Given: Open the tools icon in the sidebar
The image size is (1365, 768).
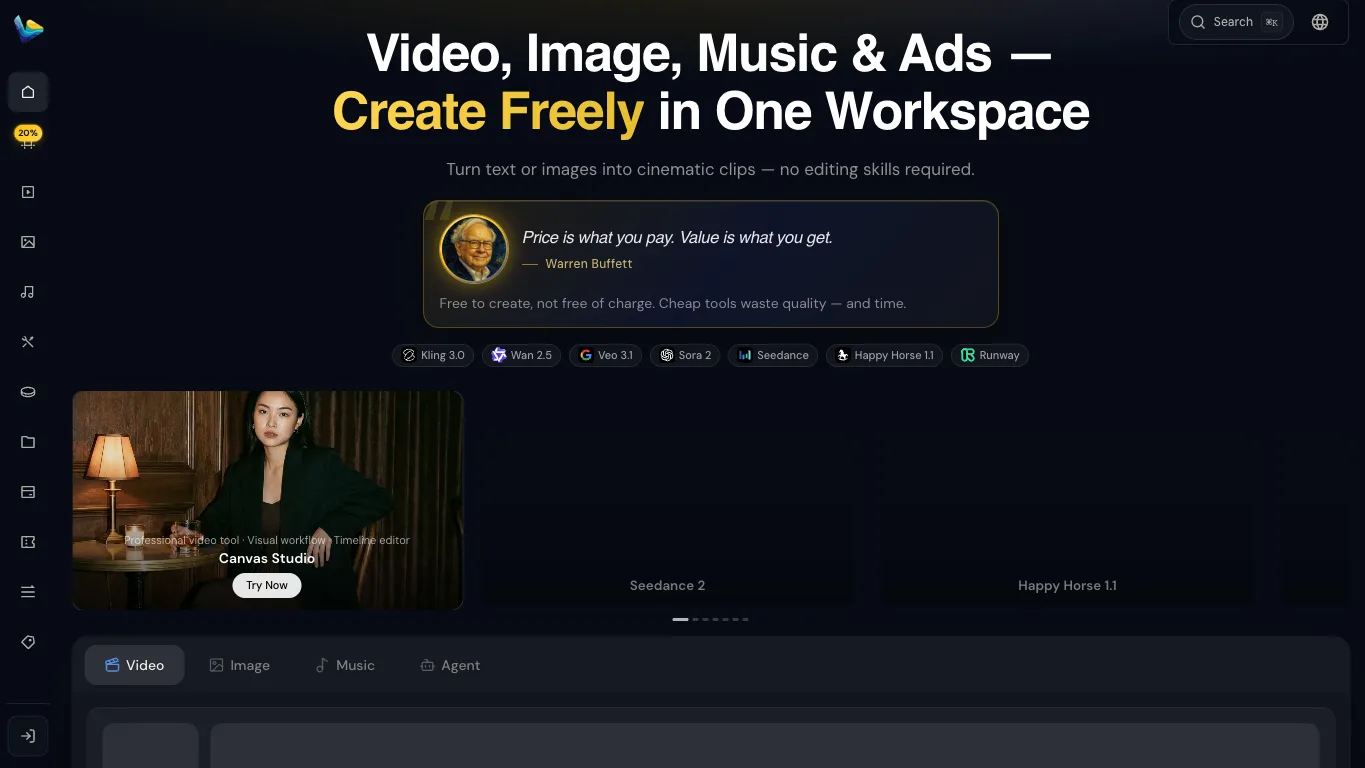Looking at the screenshot, I should (28, 342).
